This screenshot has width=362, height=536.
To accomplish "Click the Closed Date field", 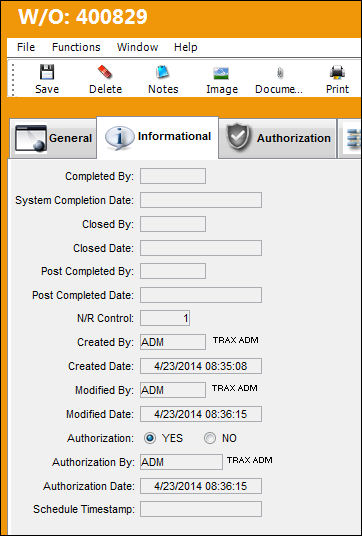I will [201, 248].
